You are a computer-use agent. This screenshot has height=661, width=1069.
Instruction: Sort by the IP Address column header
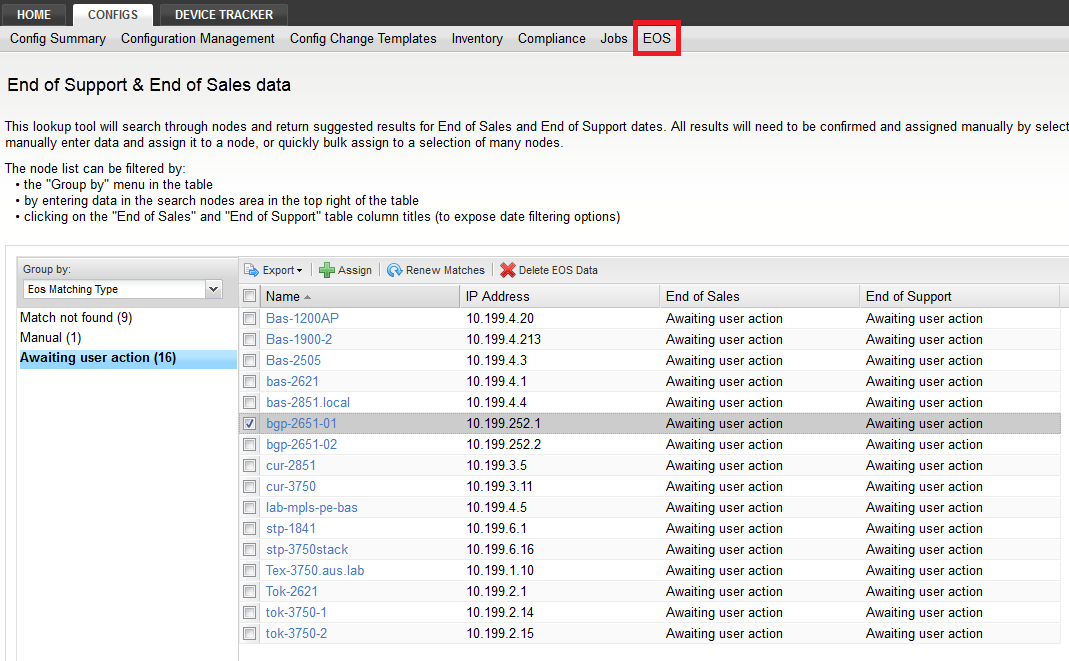coord(559,296)
